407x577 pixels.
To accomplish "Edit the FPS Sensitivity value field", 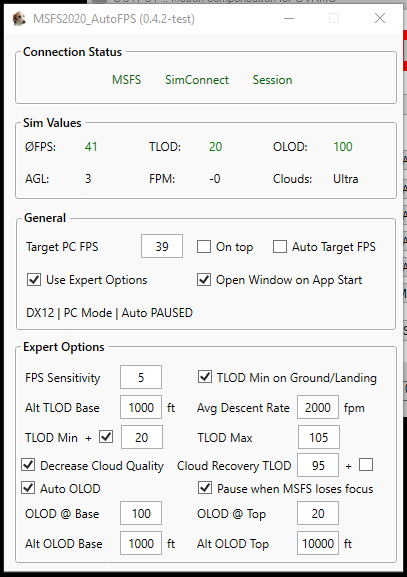I will [141, 377].
